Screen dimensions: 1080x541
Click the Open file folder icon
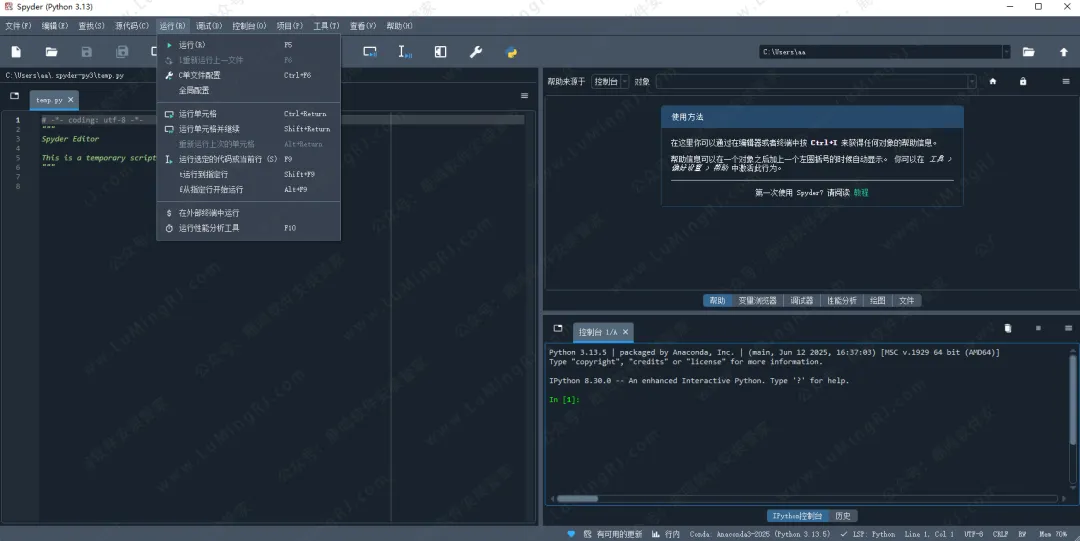tap(51, 52)
